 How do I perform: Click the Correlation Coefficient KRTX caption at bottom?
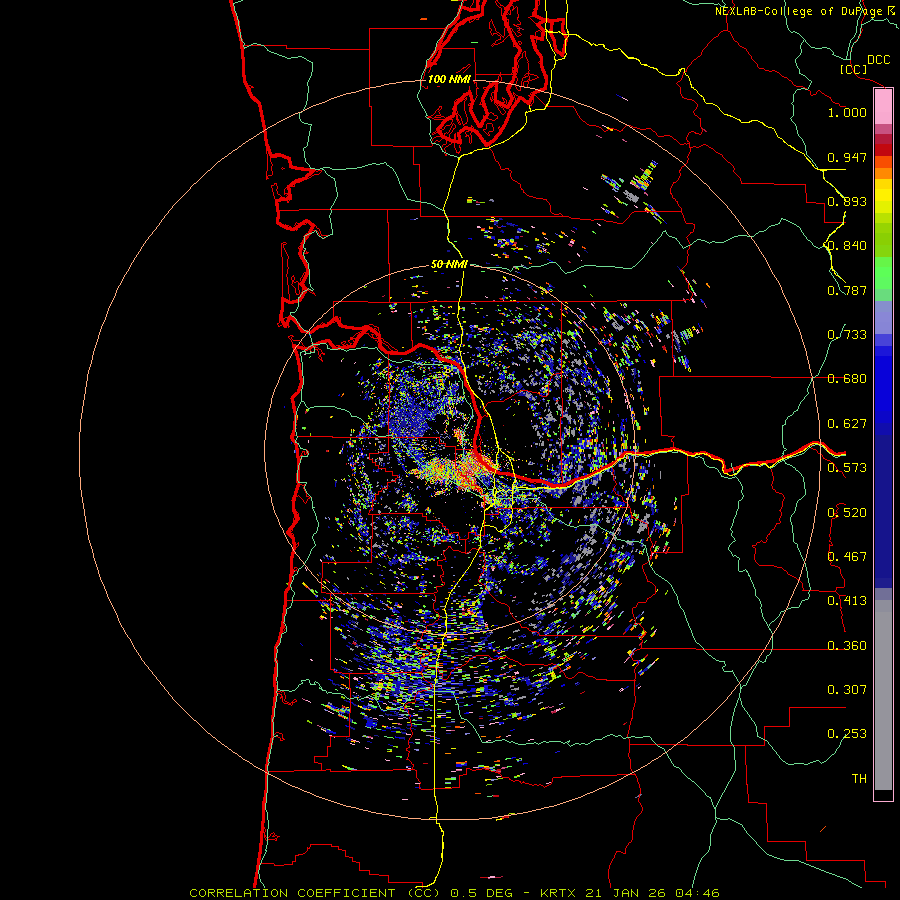click(x=454, y=893)
